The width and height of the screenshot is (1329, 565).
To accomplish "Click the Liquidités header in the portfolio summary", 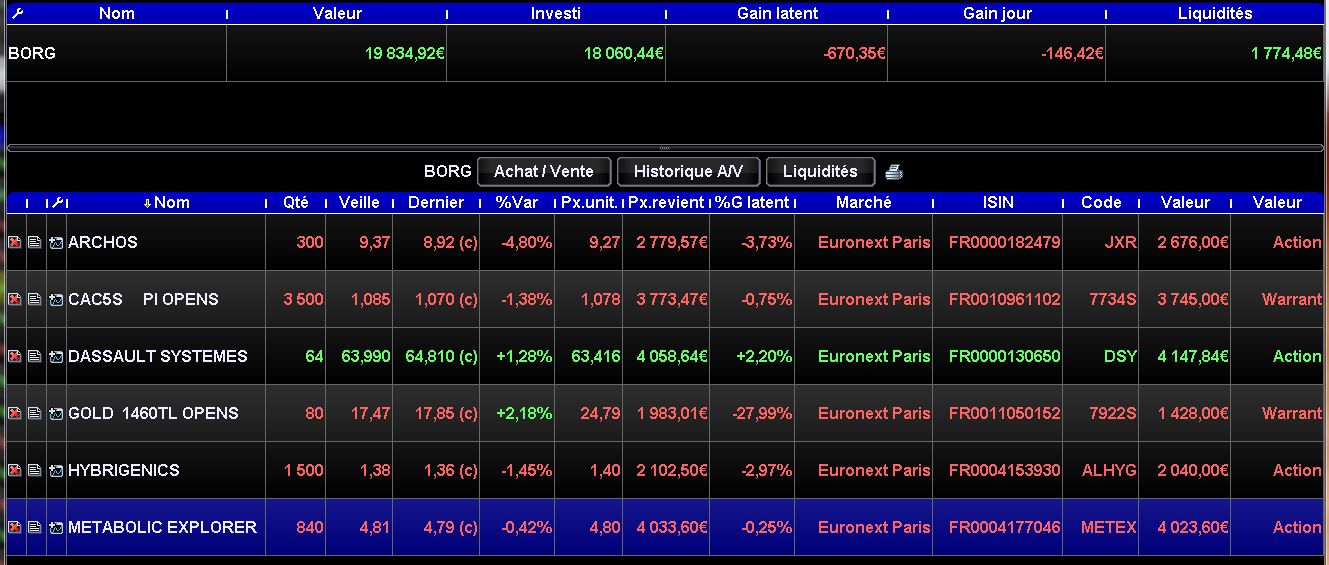I will (x=1215, y=14).
